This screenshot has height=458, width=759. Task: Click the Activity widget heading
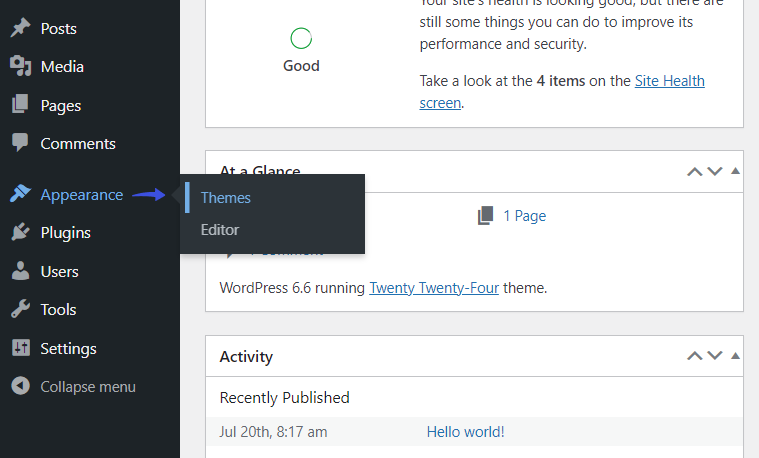(246, 356)
